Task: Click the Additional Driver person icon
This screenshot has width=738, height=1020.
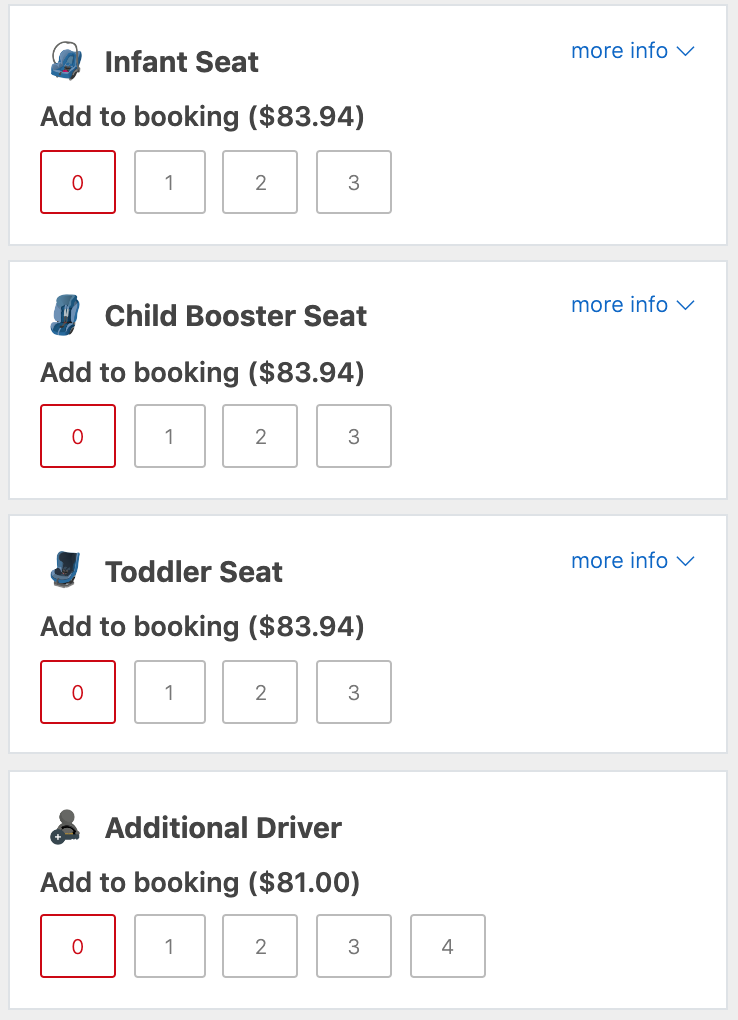Action: (66, 827)
